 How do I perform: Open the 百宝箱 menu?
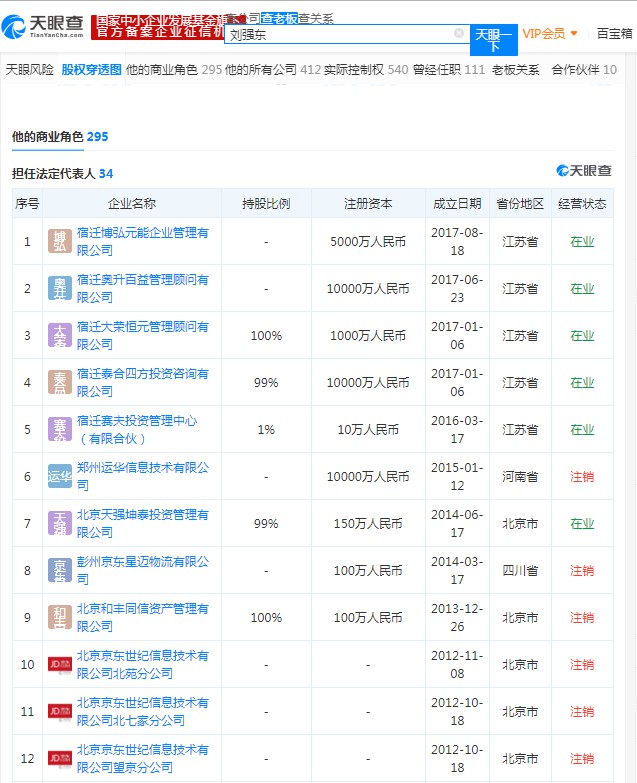(615, 33)
